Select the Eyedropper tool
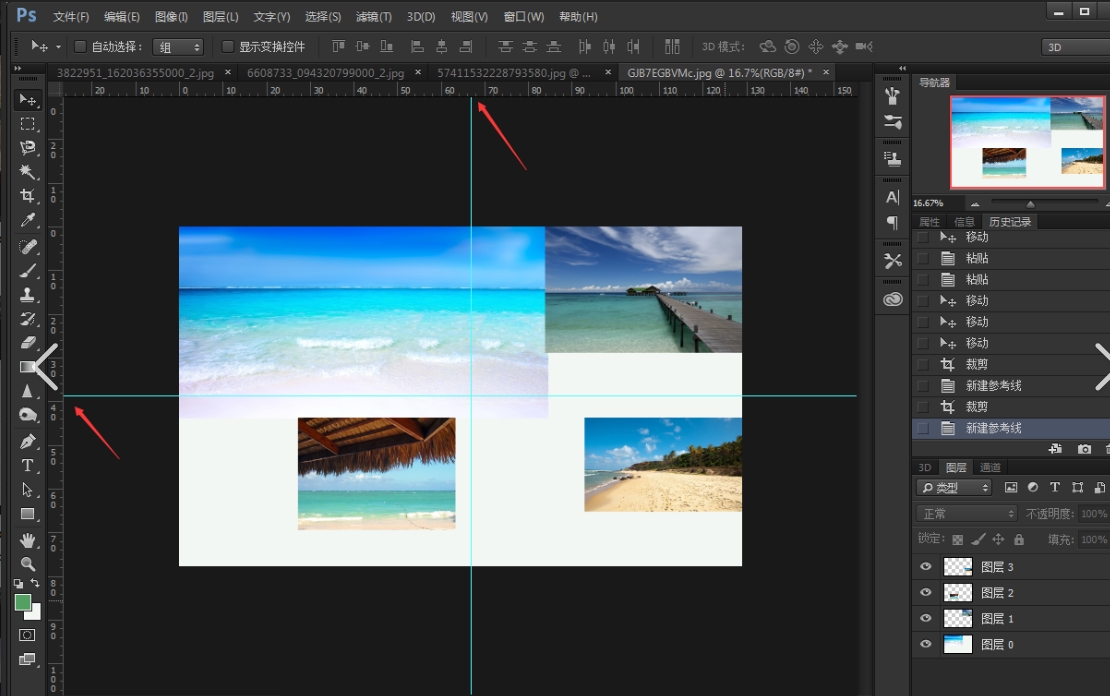This screenshot has height=696, width=1110. click(x=28, y=220)
